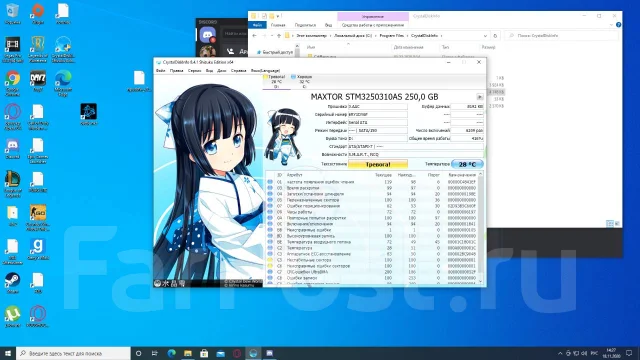Screen dimensions: 640x360
Task: Open the Главная ribbon tab in Explorer
Action: (x=278, y=25)
